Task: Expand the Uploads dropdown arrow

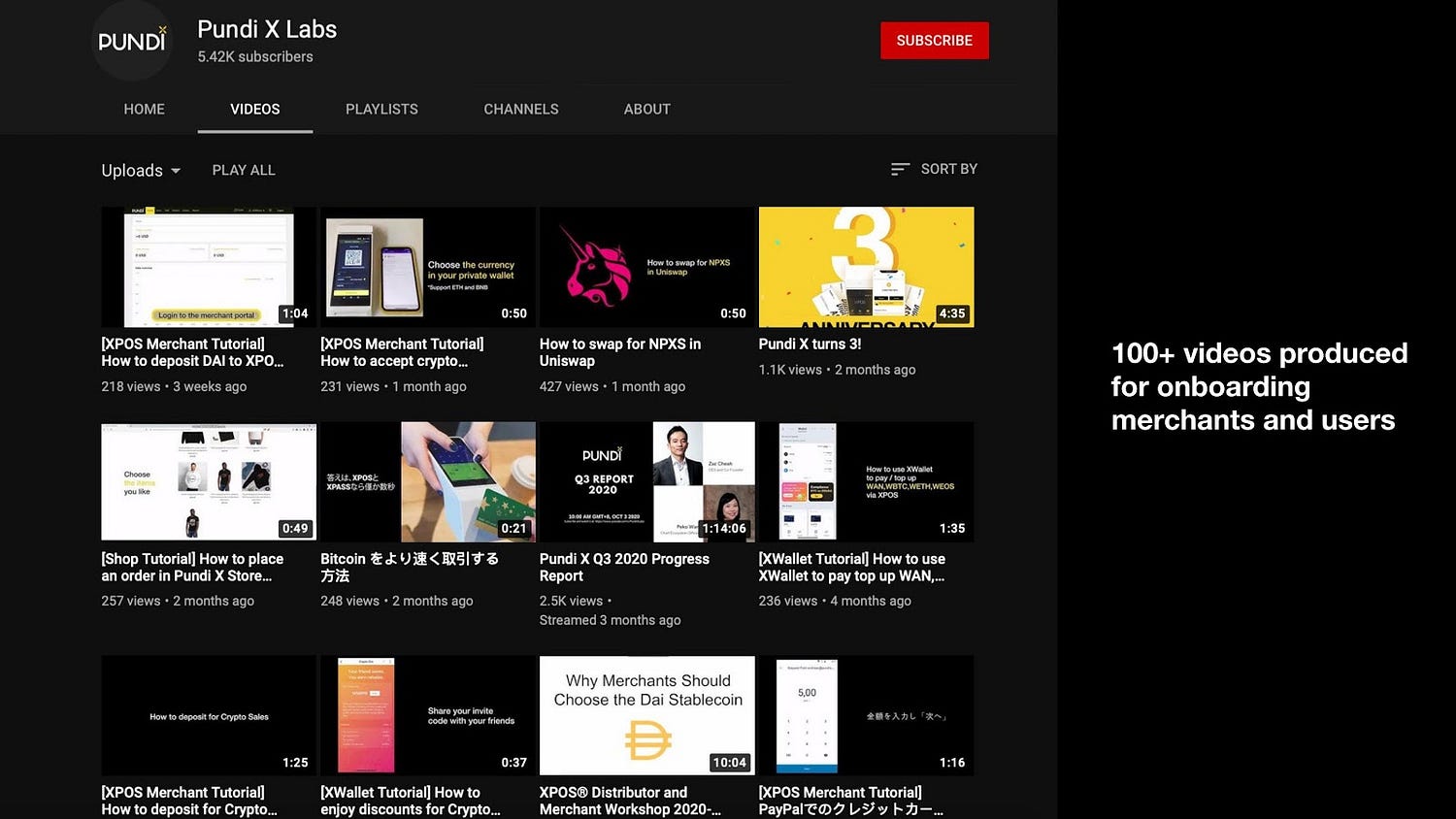Action: click(x=176, y=171)
